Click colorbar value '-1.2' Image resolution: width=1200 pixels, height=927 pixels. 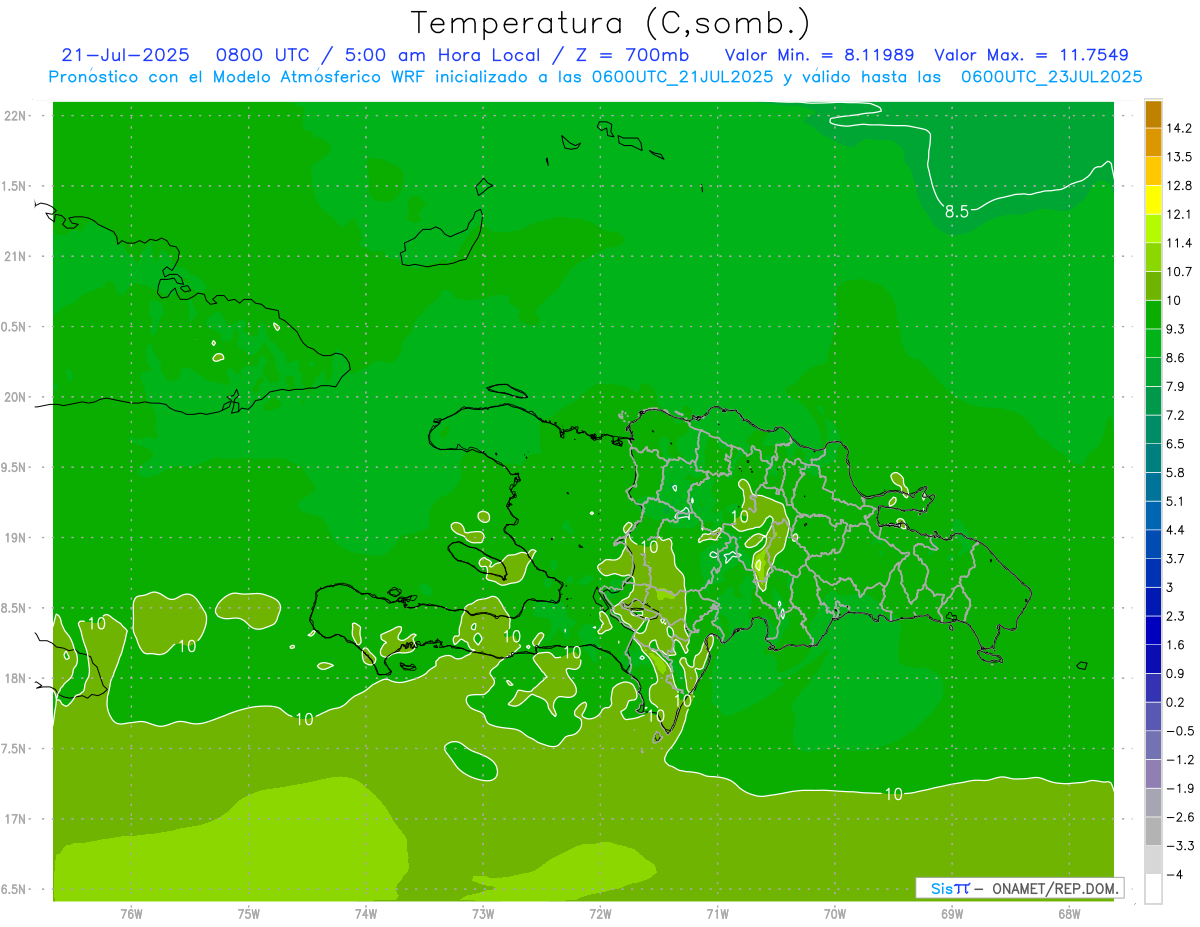1179,760
